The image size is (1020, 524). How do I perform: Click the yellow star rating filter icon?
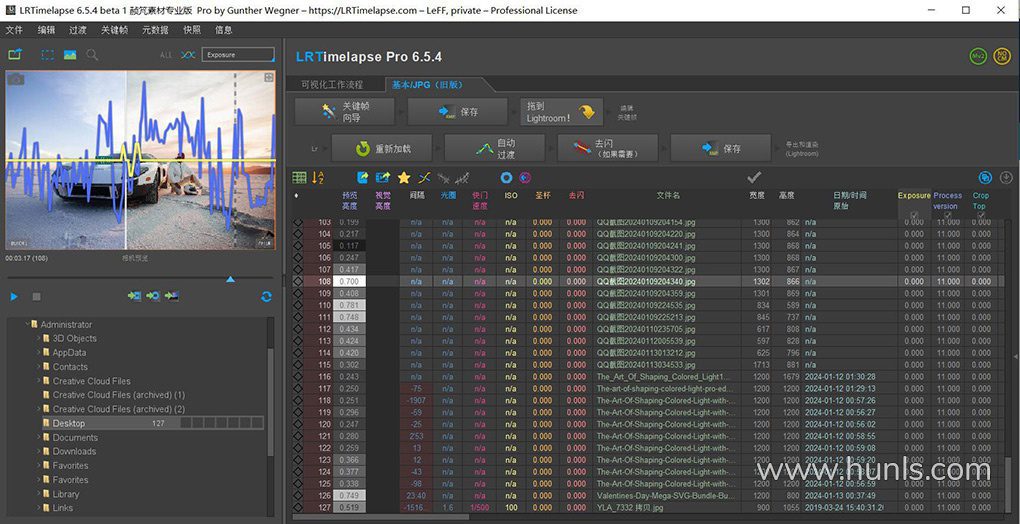(404, 177)
